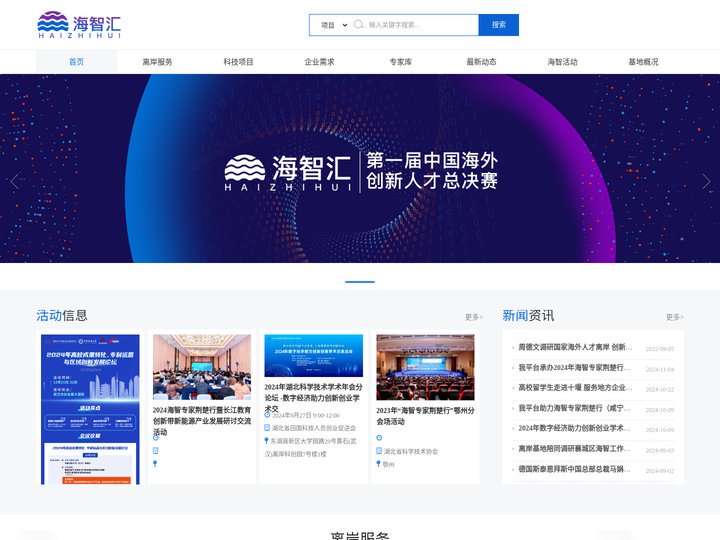The width and height of the screenshot is (720, 540).
Task: Open news 周德文调研国家海外人才离岸创新
Action: click(575, 347)
